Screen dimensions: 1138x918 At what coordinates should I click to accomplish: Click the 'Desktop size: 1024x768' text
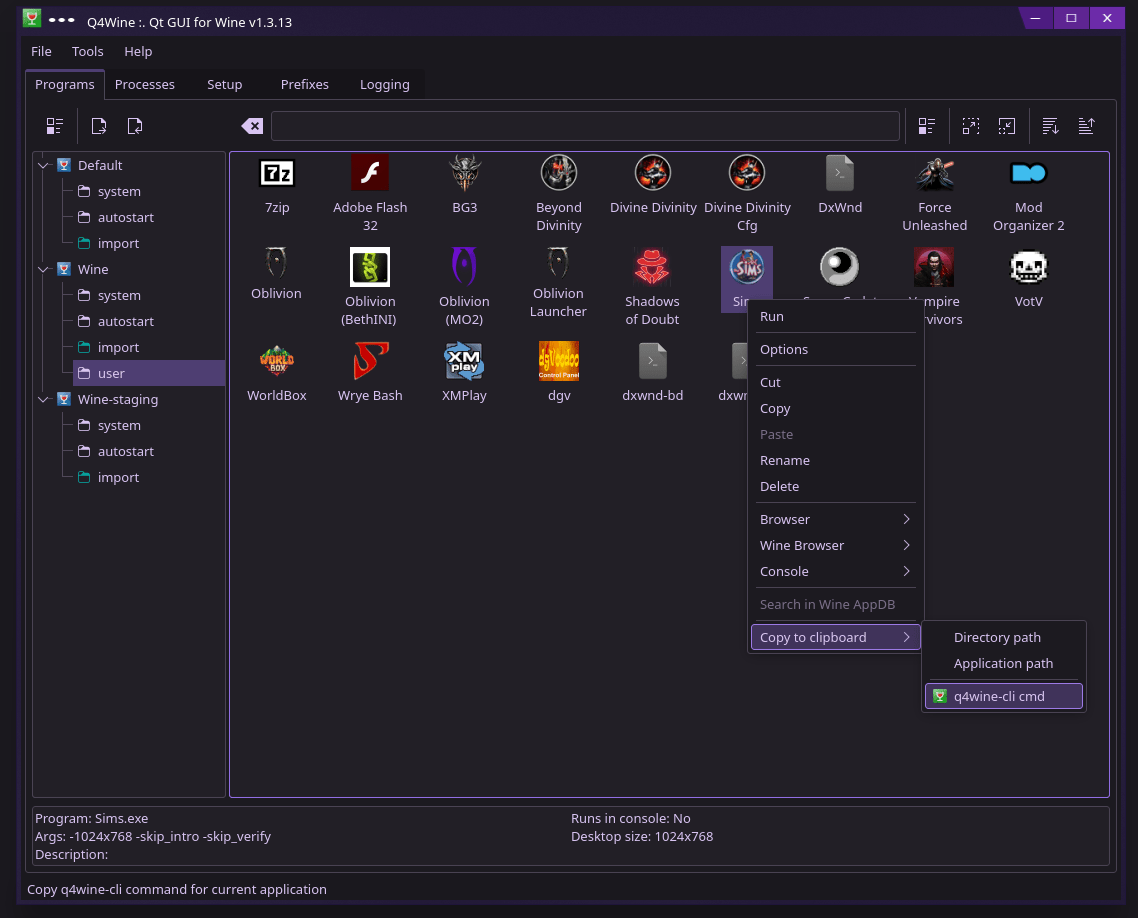point(642,837)
